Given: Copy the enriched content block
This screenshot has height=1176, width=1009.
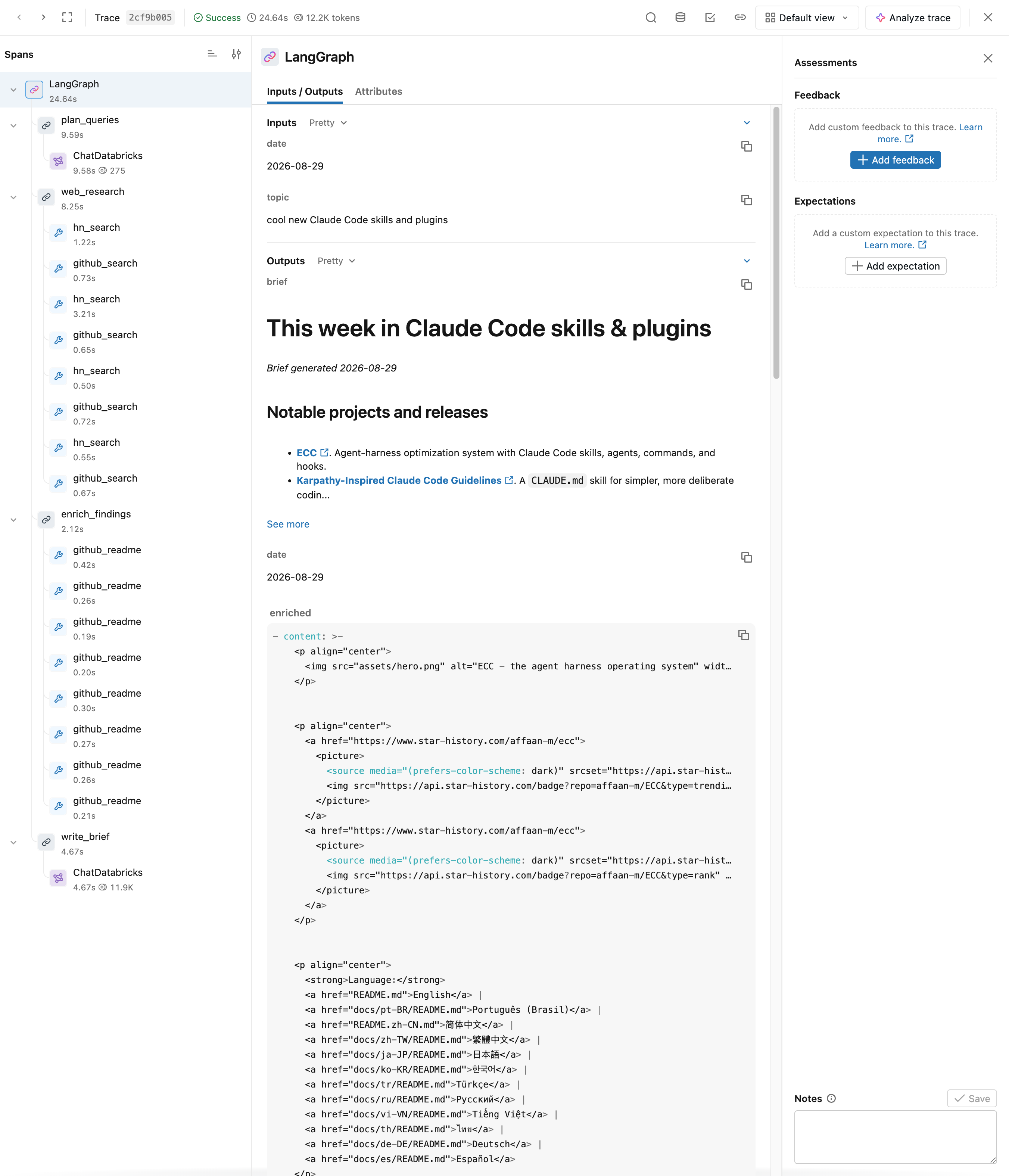Looking at the screenshot, I should pyautogui.click(x=744, y=635).
